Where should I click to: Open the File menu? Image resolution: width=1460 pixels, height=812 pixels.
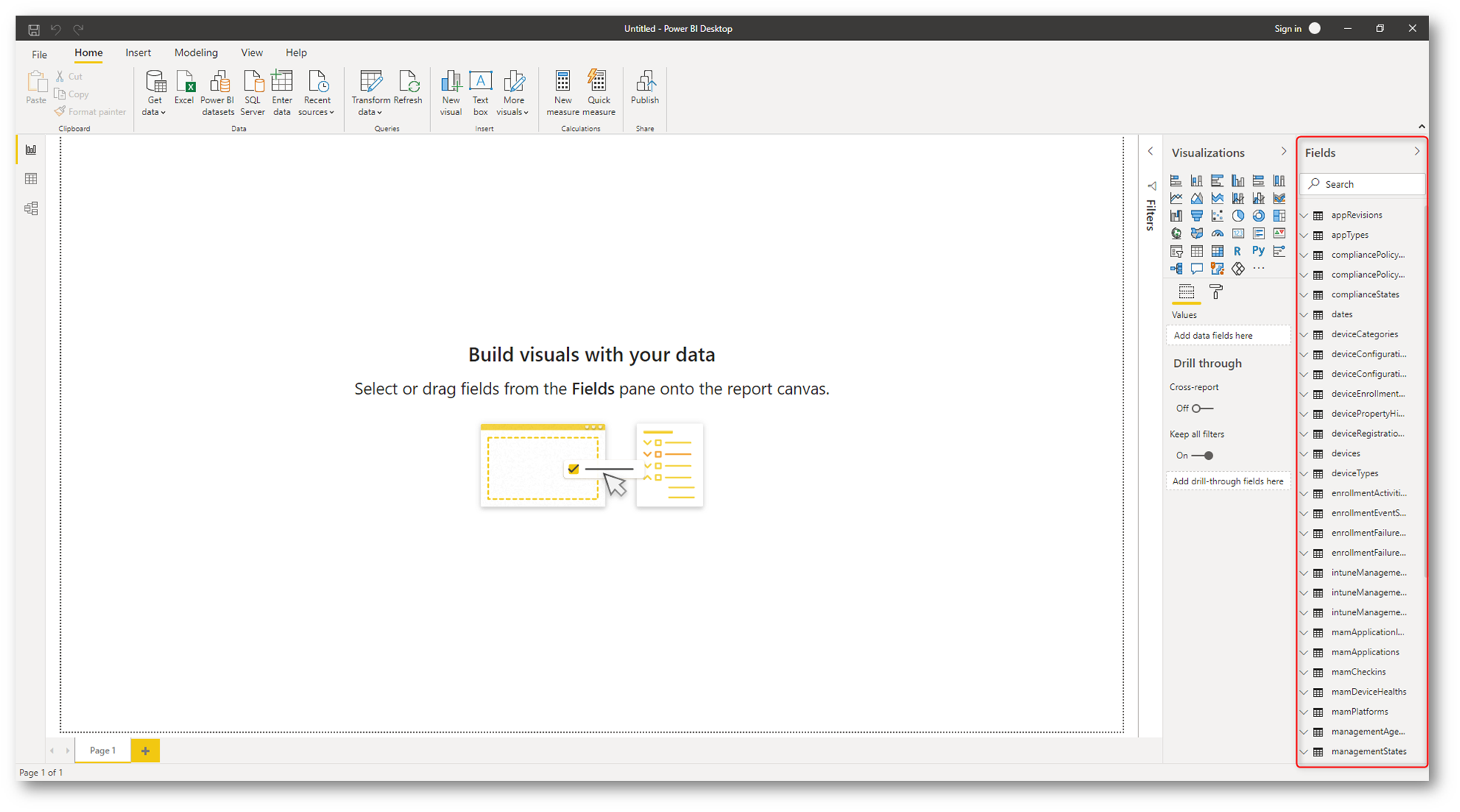[x=39, y=54]
